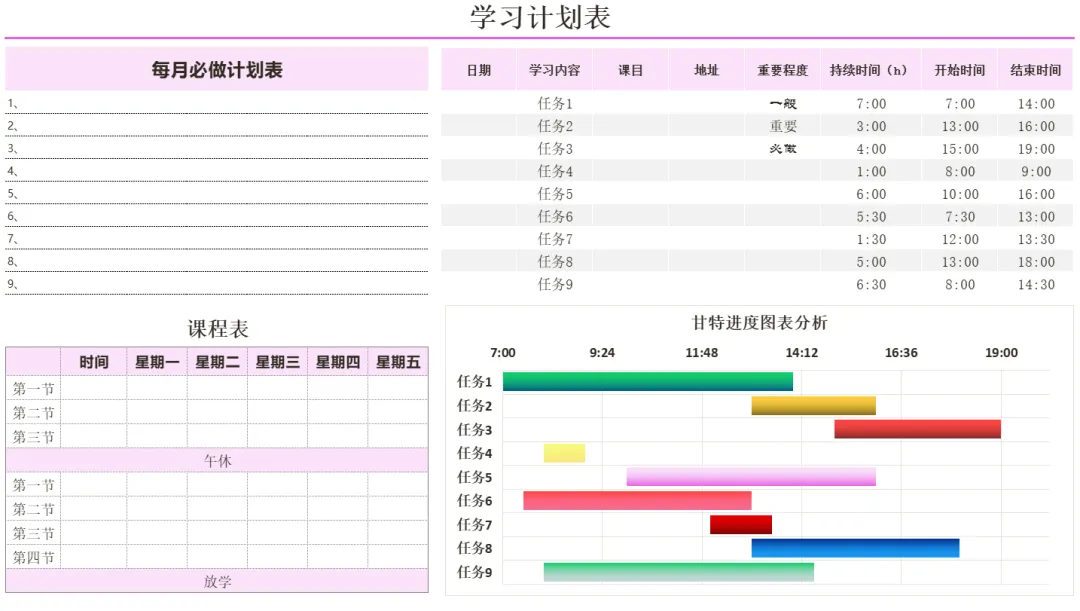Viewport: 1080px width, 611px height.
Task: Click the 任务9 cell in the table
Action: (555, 284)
